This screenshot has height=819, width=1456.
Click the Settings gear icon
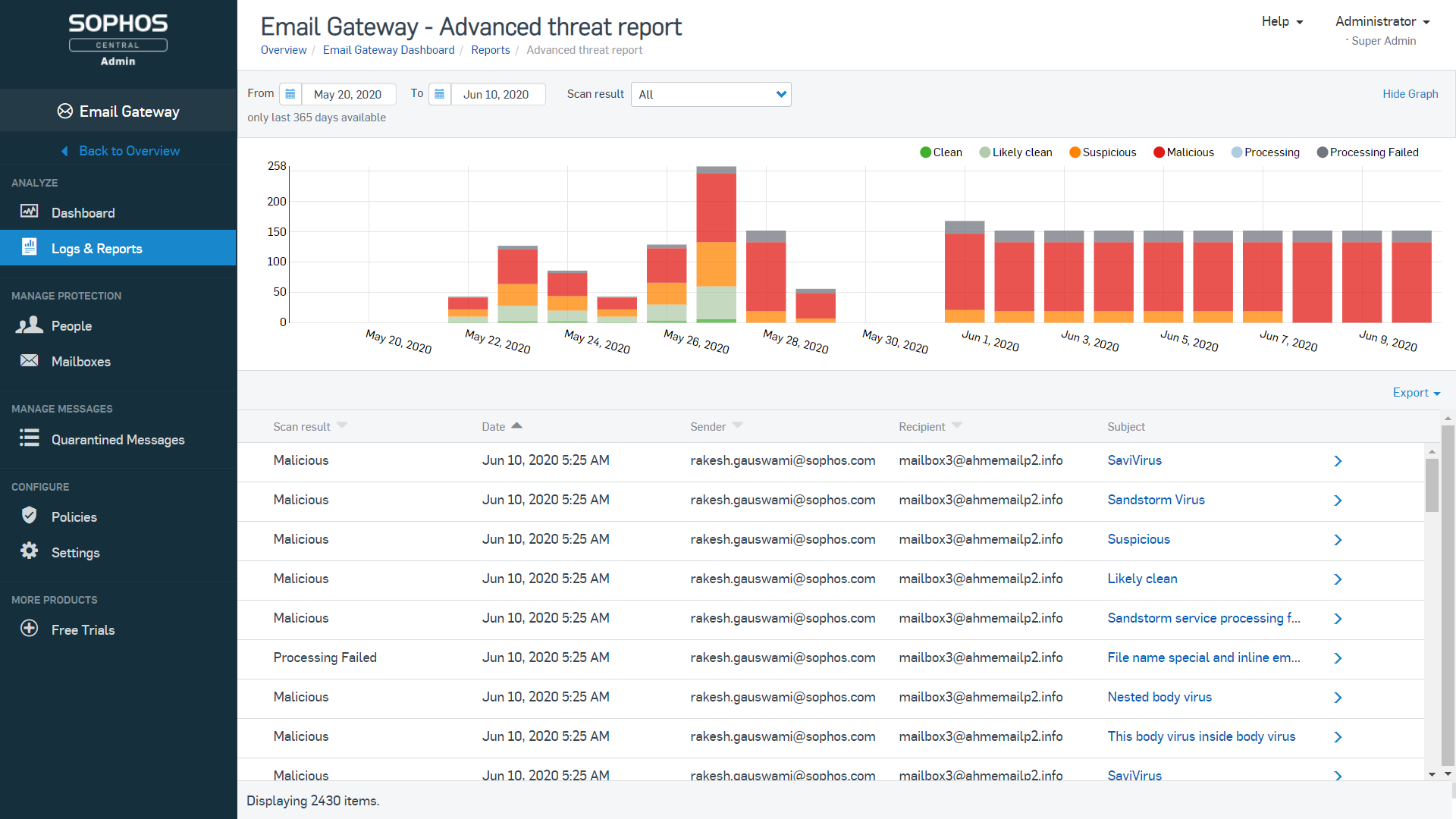pyautogui.click(x=29, y=551)
